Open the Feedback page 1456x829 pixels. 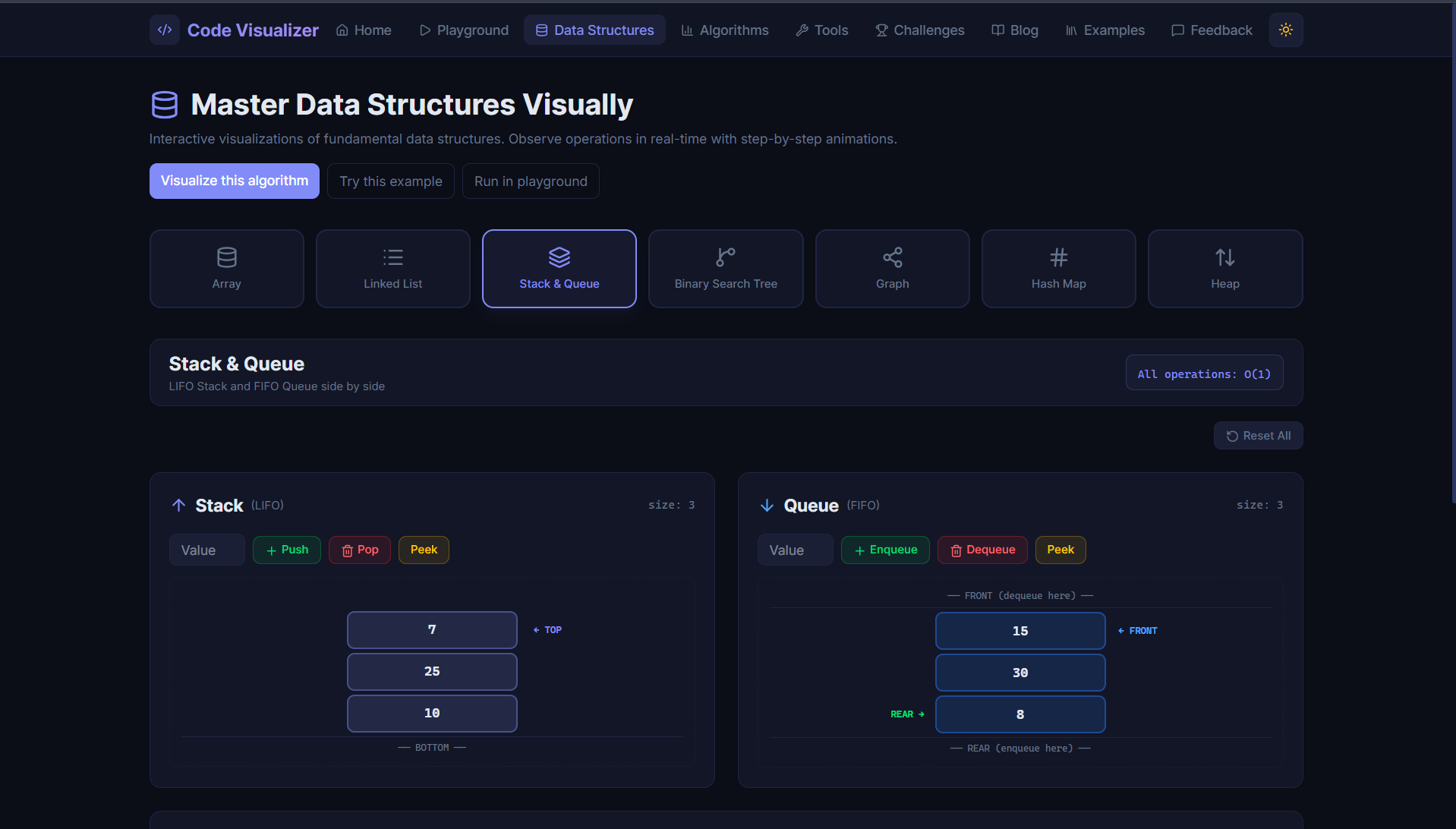pyautogui.click(x=1212, y=30)
